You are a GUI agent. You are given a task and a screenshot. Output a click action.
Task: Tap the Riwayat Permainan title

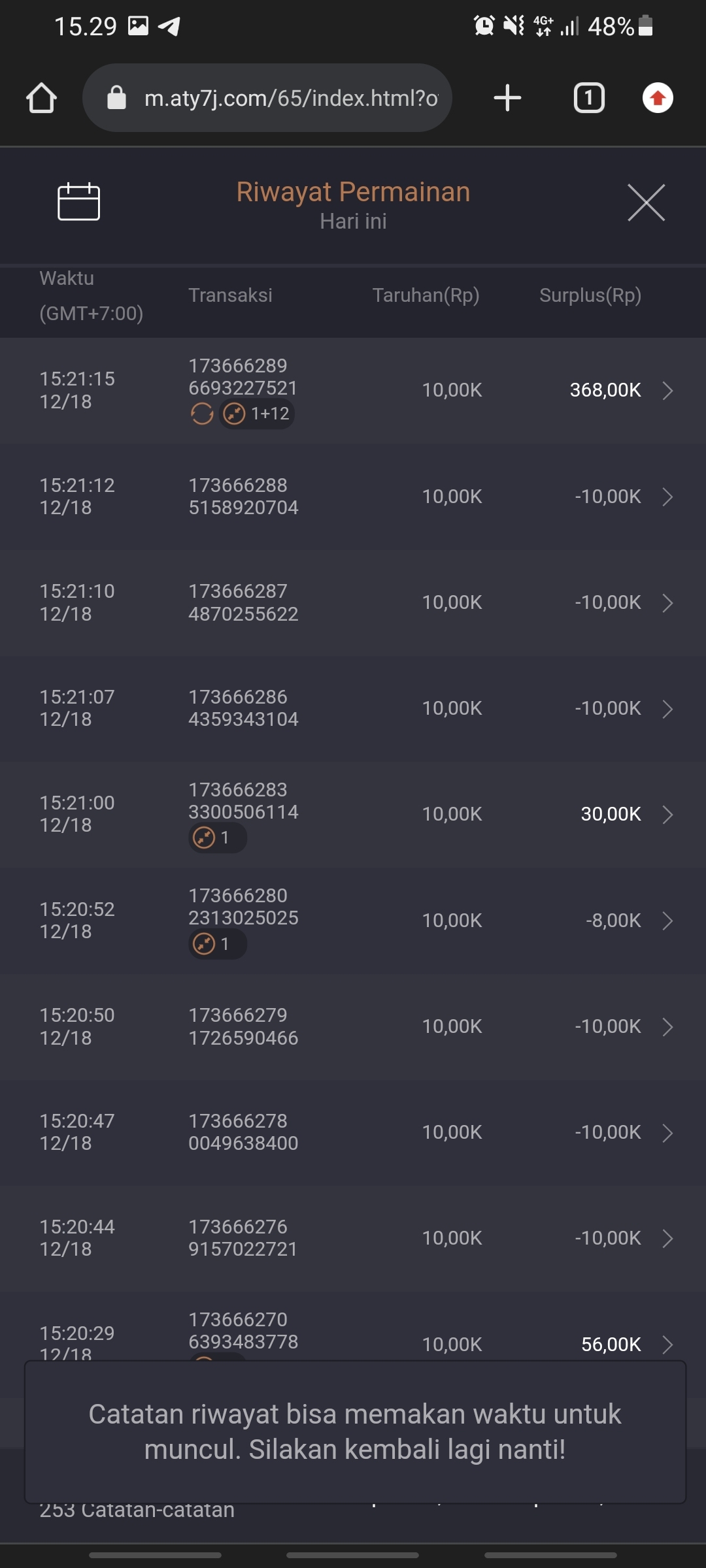[353, 192]
